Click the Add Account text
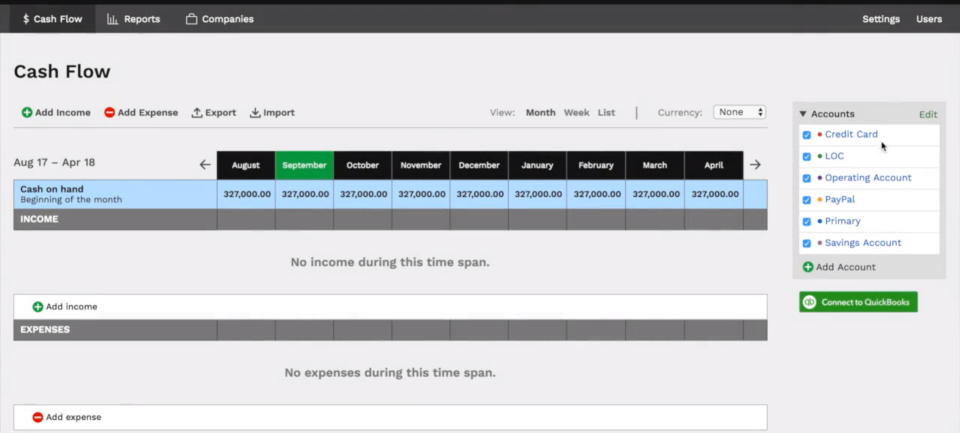Screen dimensions: 960x433 (x=846, y=267)
